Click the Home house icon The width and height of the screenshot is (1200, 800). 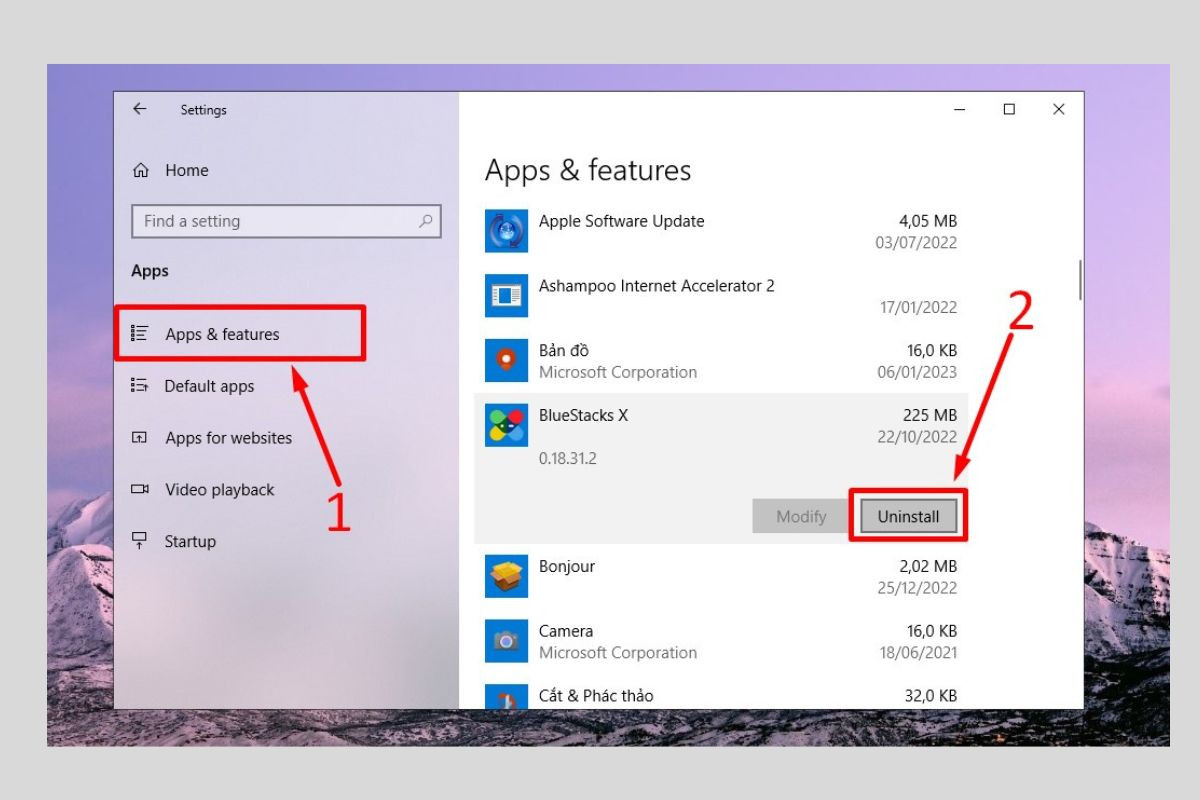141,171
